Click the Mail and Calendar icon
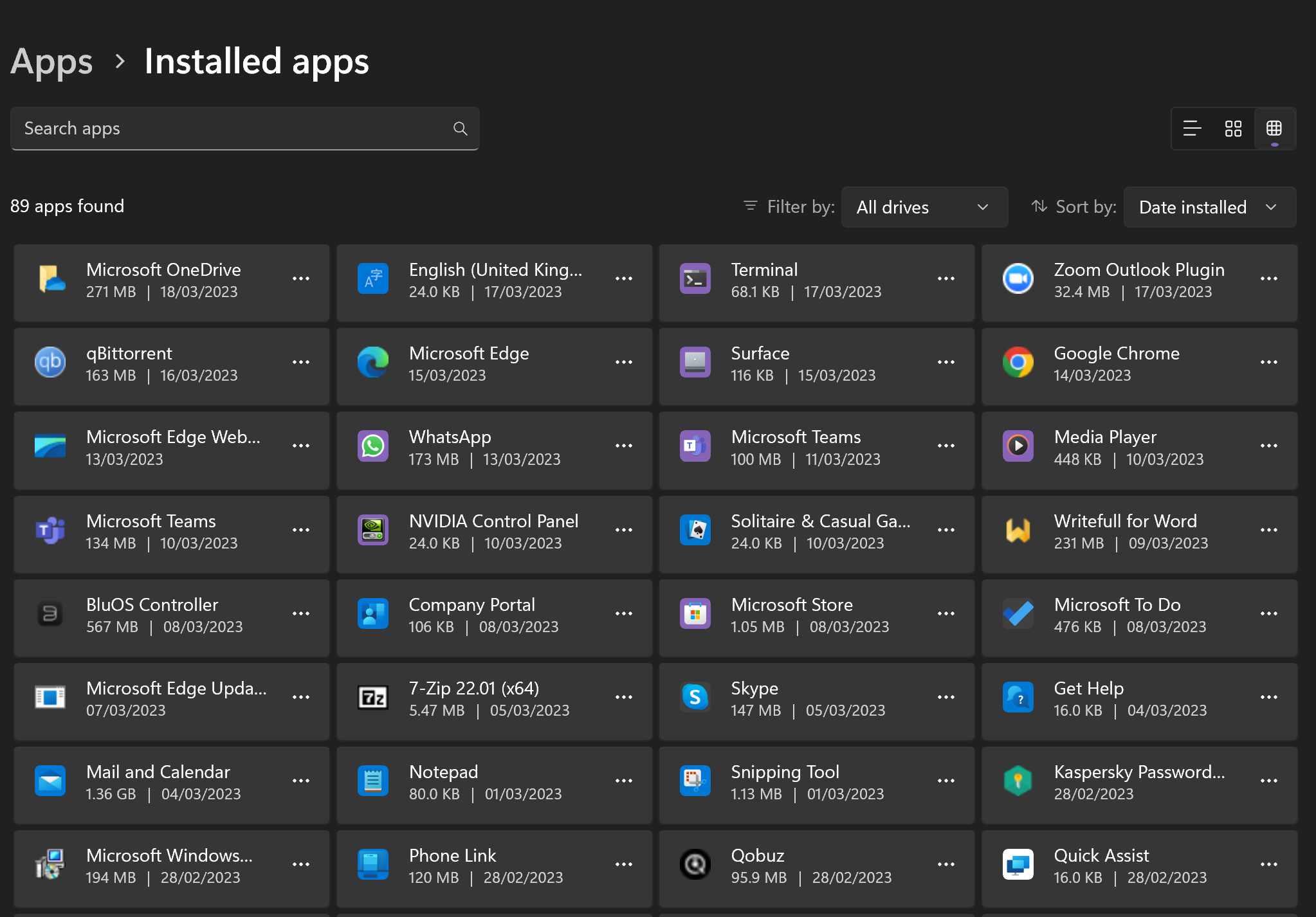The width and height of the screenshot is (1316, 917). 51,781
